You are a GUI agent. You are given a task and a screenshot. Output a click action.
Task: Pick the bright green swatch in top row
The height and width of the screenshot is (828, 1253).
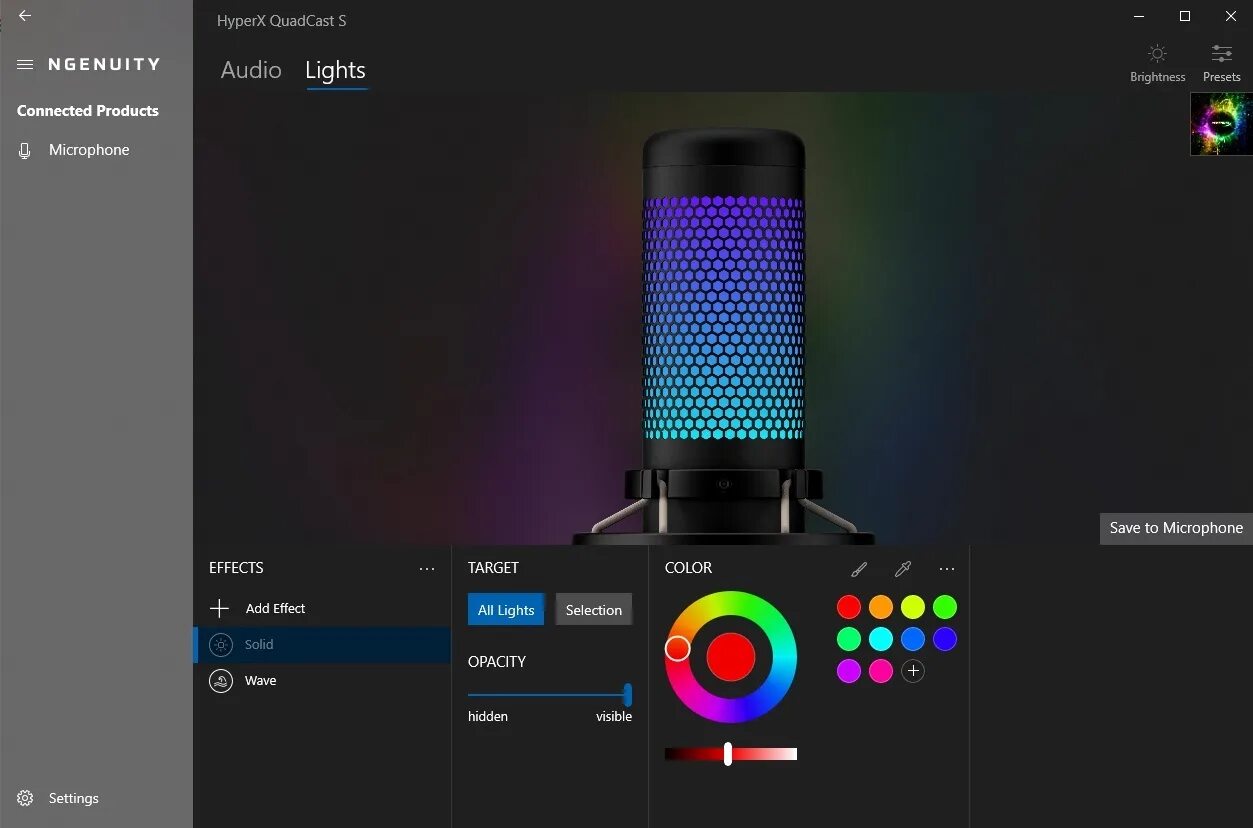click(945, 607)
